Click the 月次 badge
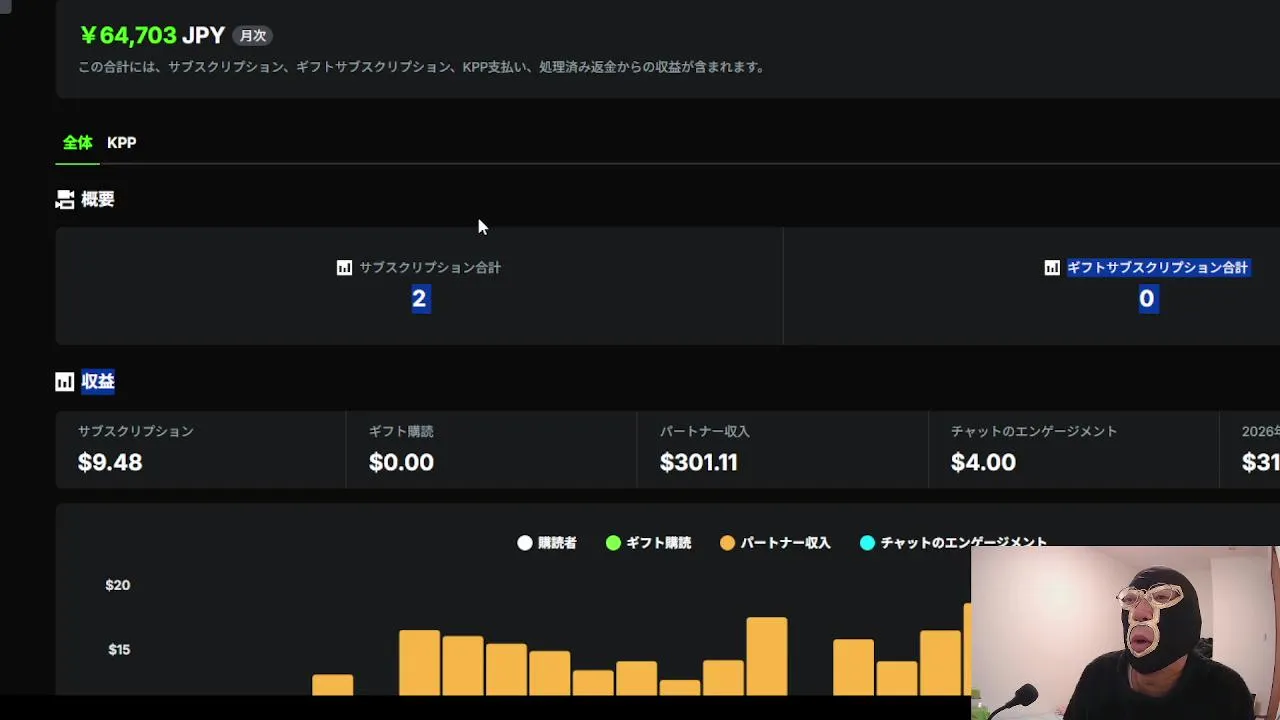Image resolution: width=1280 pixels, height=720 pixels. tap(253, 36)
